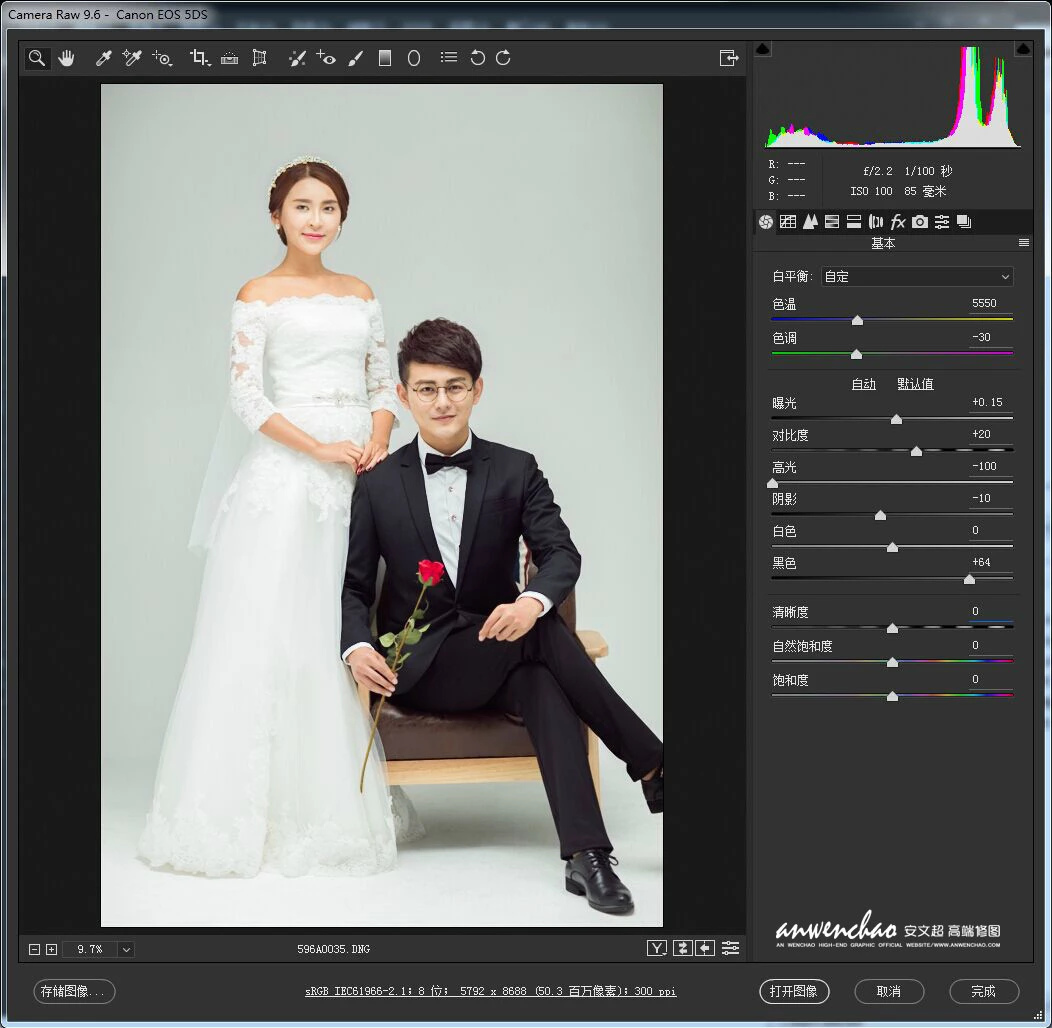The image size is (1052, 1028).
Task: Click the 默认值 link
Action: (x=915, y=384)
